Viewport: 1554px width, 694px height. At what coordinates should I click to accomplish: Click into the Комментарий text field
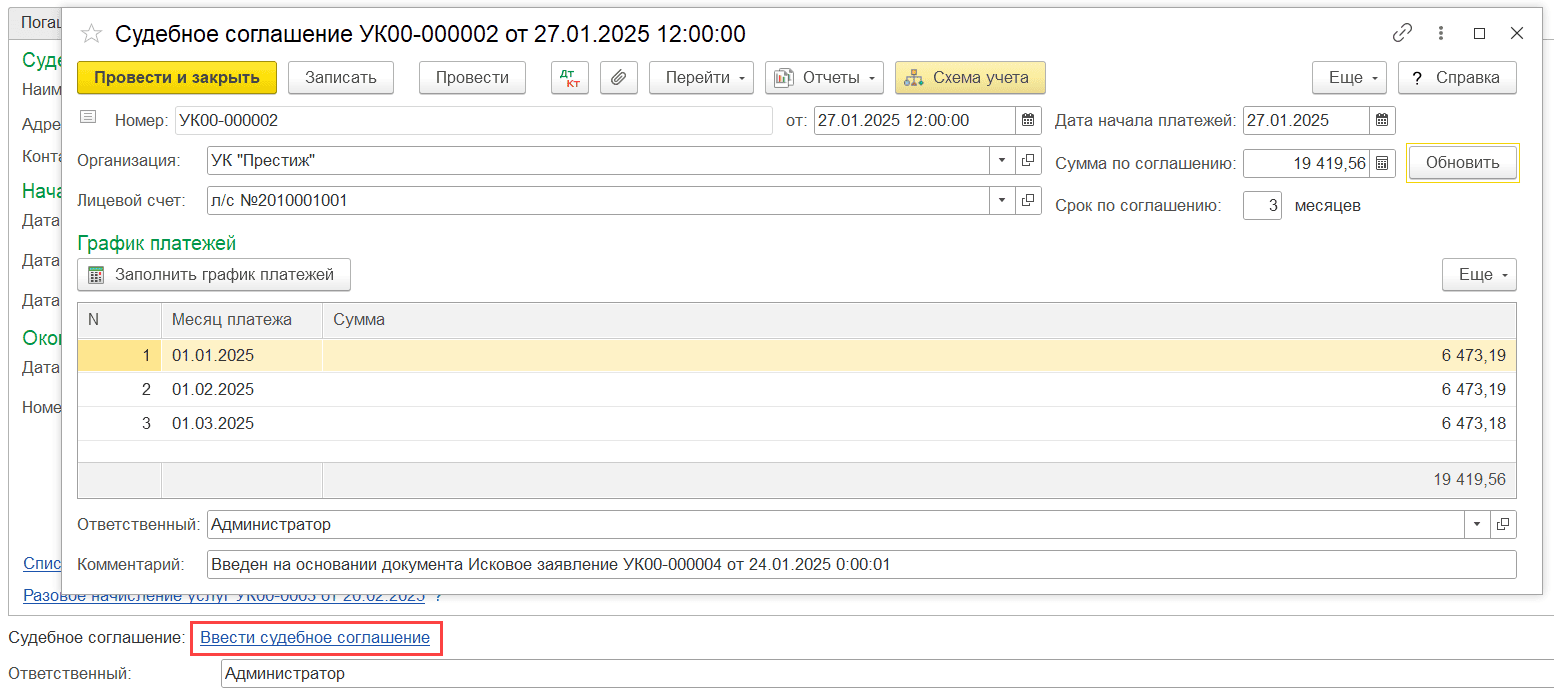[860, 565]
